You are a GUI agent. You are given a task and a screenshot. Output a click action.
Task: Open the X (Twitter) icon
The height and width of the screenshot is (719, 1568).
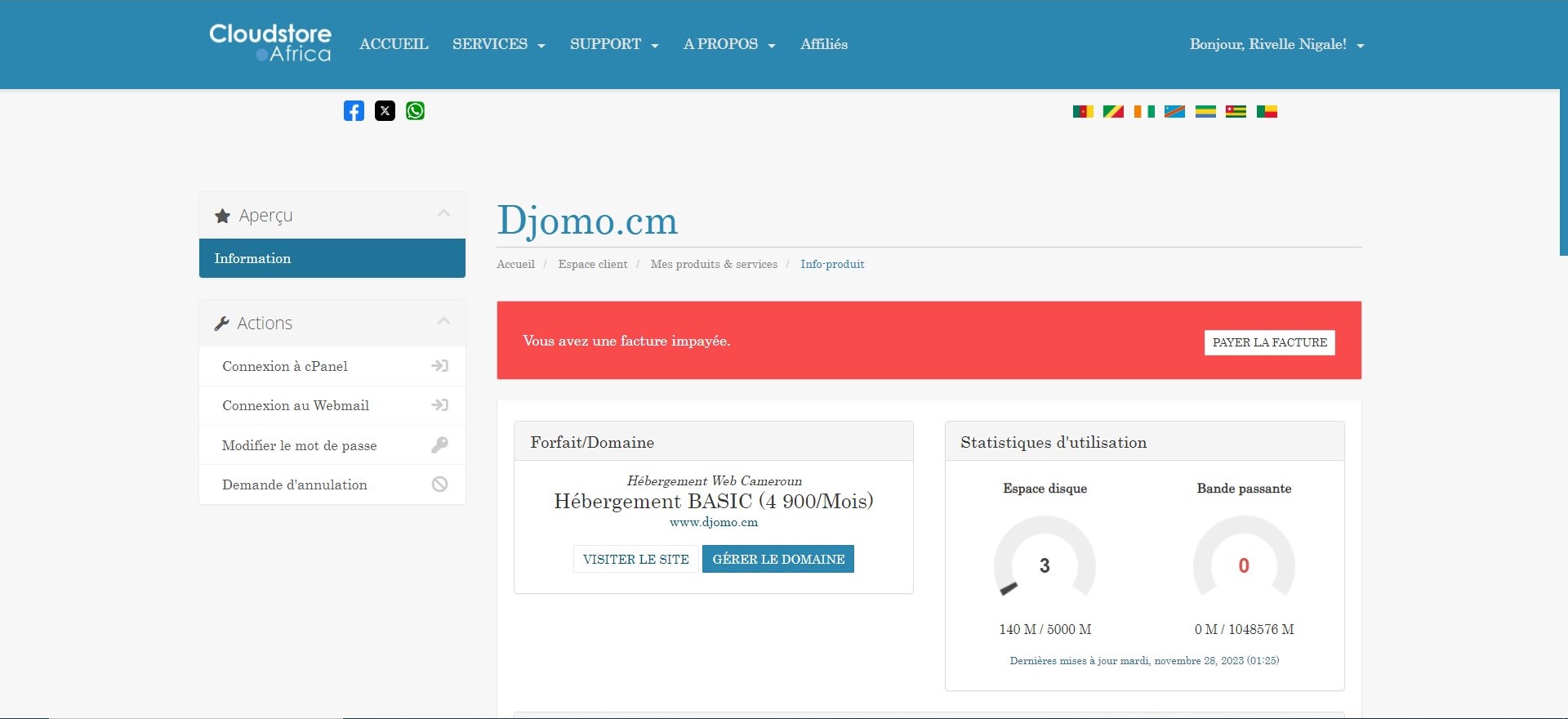(385, 111)
